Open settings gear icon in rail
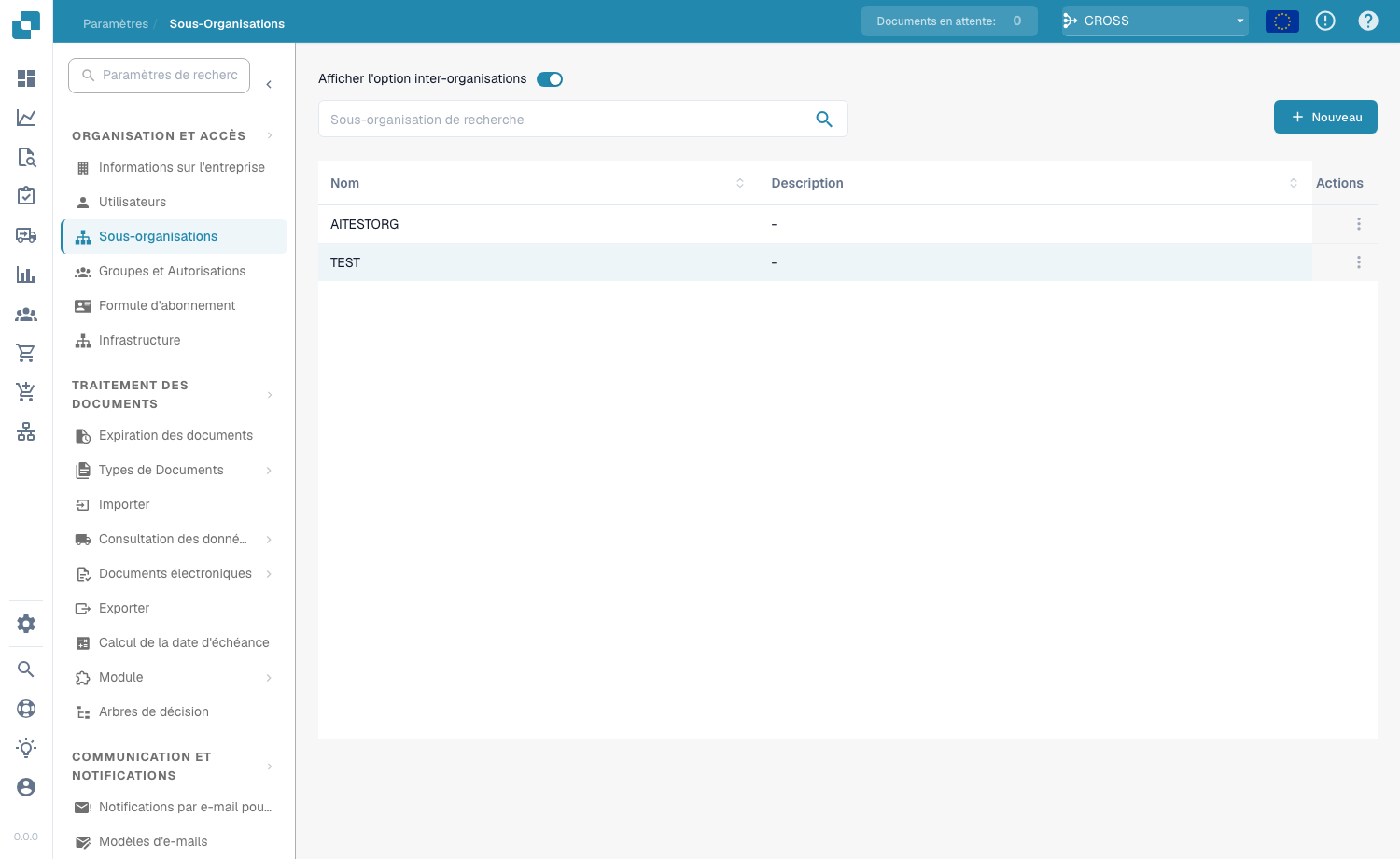Image resolution: width=1400 pixels, height=859 pixels. point(26,624)
